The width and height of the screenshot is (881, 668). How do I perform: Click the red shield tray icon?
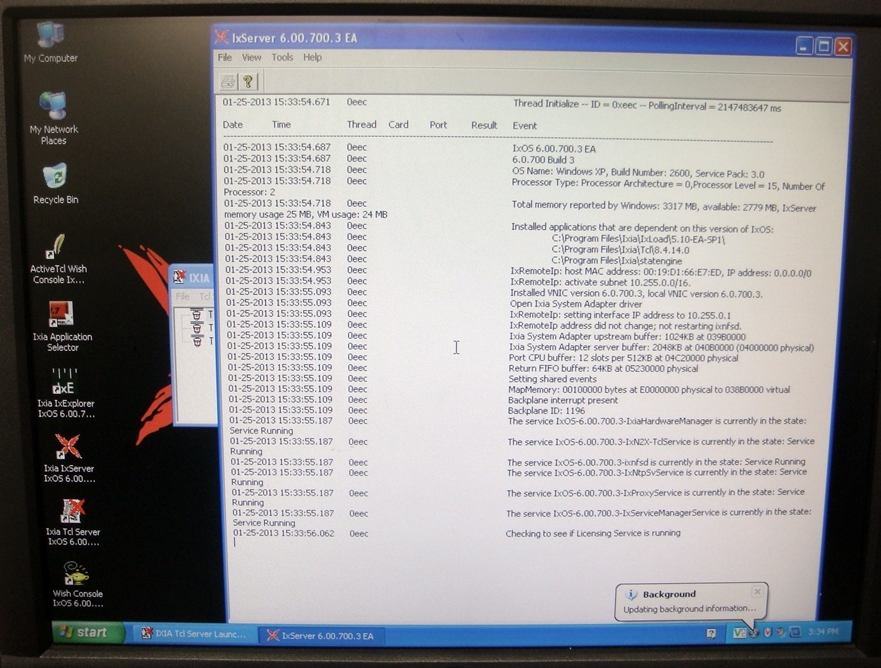coord(768,633)
